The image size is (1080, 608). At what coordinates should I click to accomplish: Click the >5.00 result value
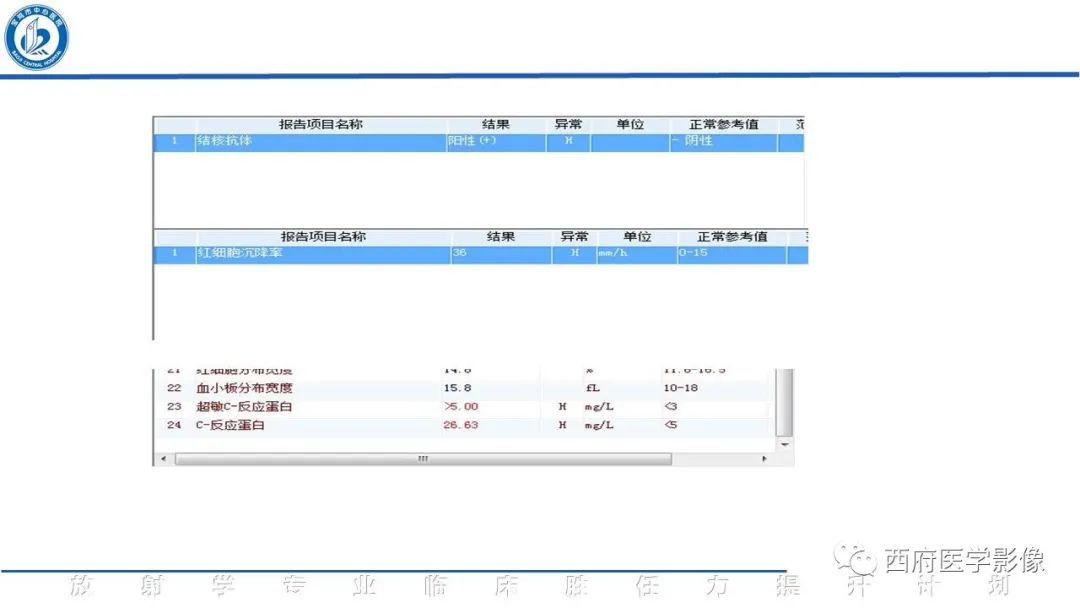point(461,407)
